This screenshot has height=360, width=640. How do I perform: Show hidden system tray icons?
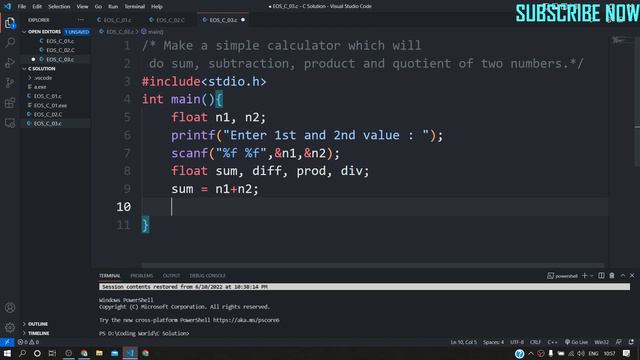[531, 353]
